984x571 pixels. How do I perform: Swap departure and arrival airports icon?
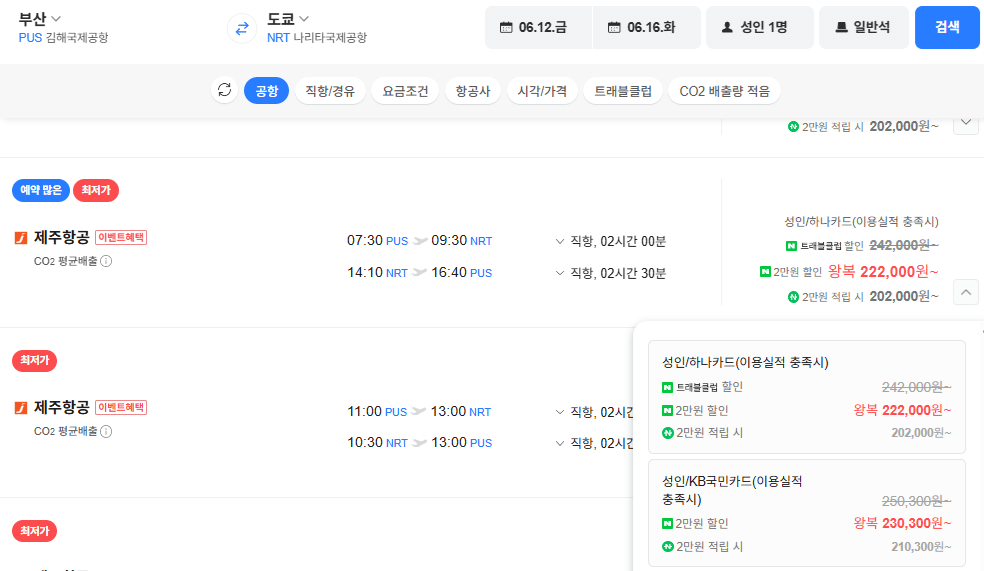(242, 28)
